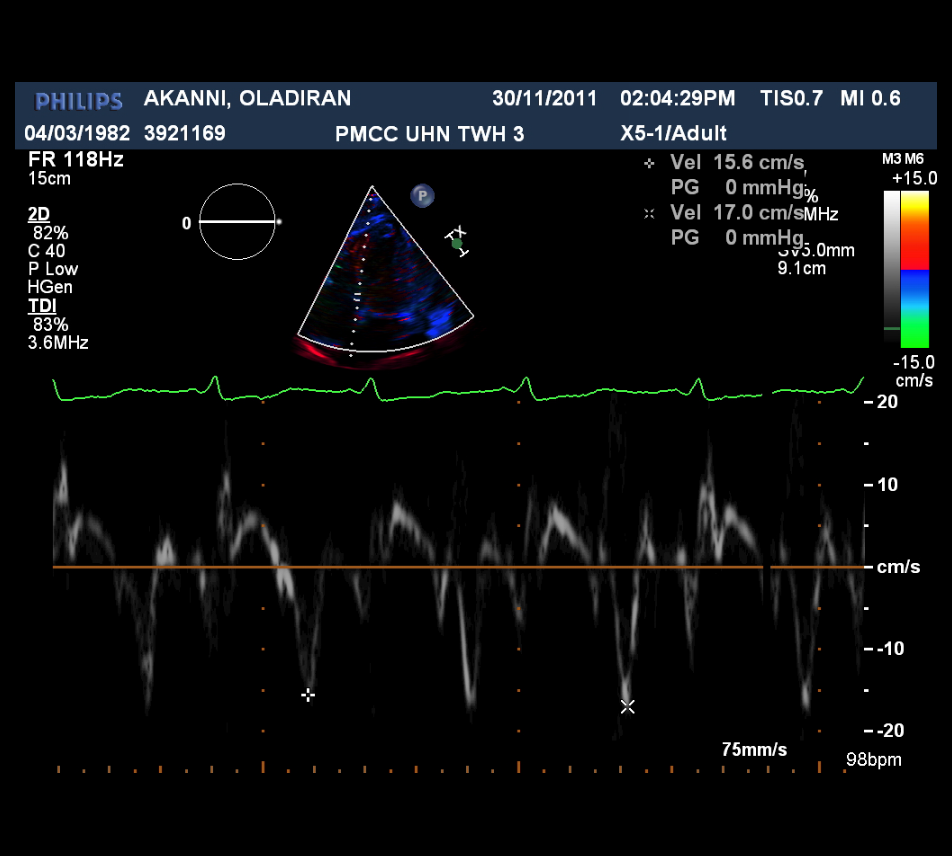The image size is (952, 856).
Task: Click the 98bpm heart rate readout
Action: [x=873, y=760]
